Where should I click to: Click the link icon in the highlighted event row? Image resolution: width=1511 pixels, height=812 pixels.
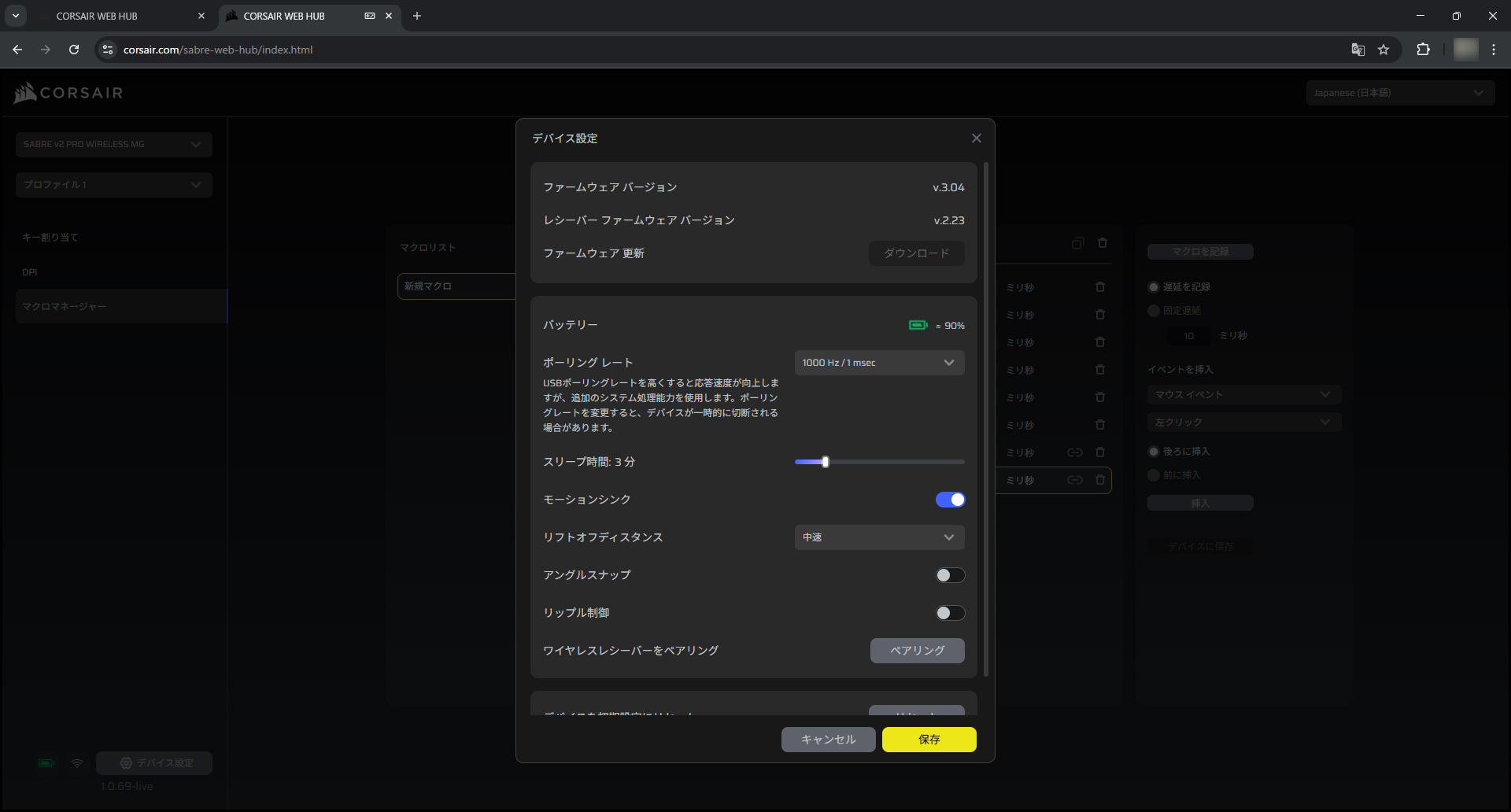pyautogui.click(x=1075, y=480)
